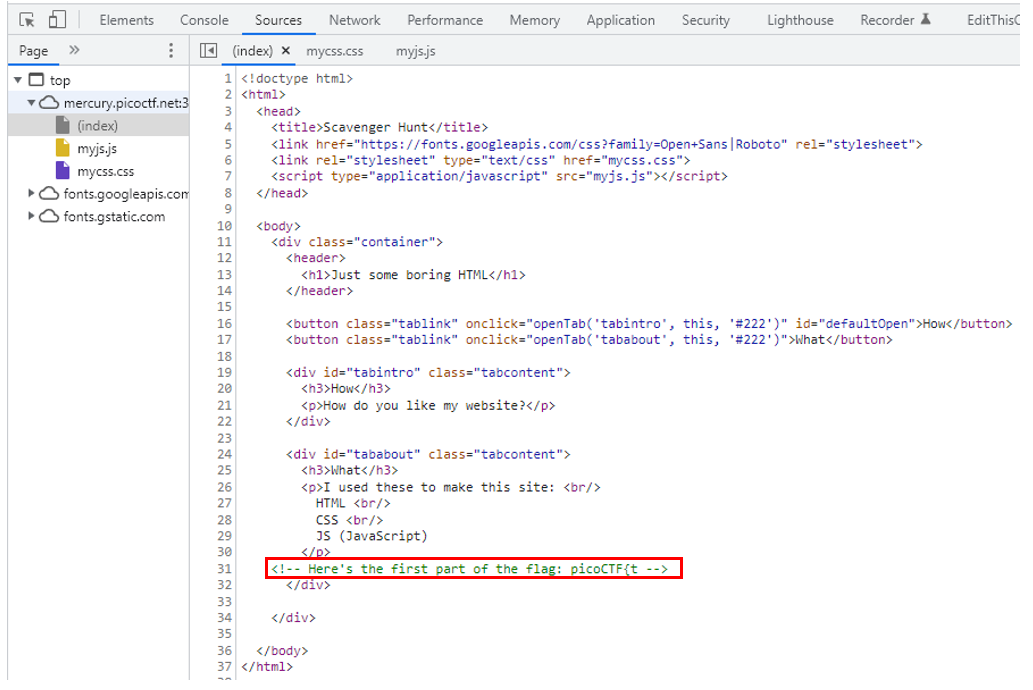Click the closing </html> tag line

pos(267,667)
